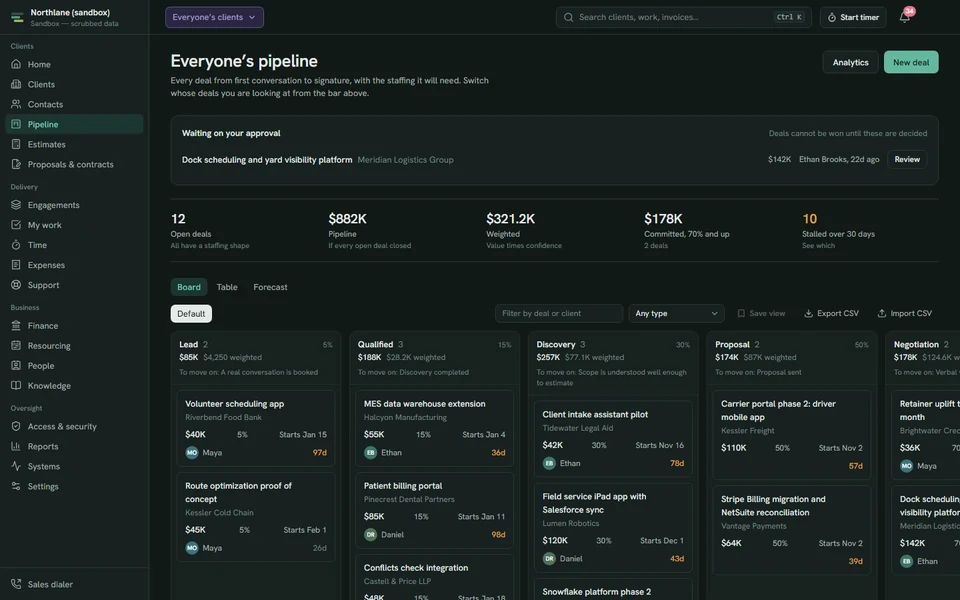Click Maya's avatar on Volunteer scheduling app card
Image resolution: width=960 pixels, height=600 pixels.
pyautogui.click(x=192, y=452)
